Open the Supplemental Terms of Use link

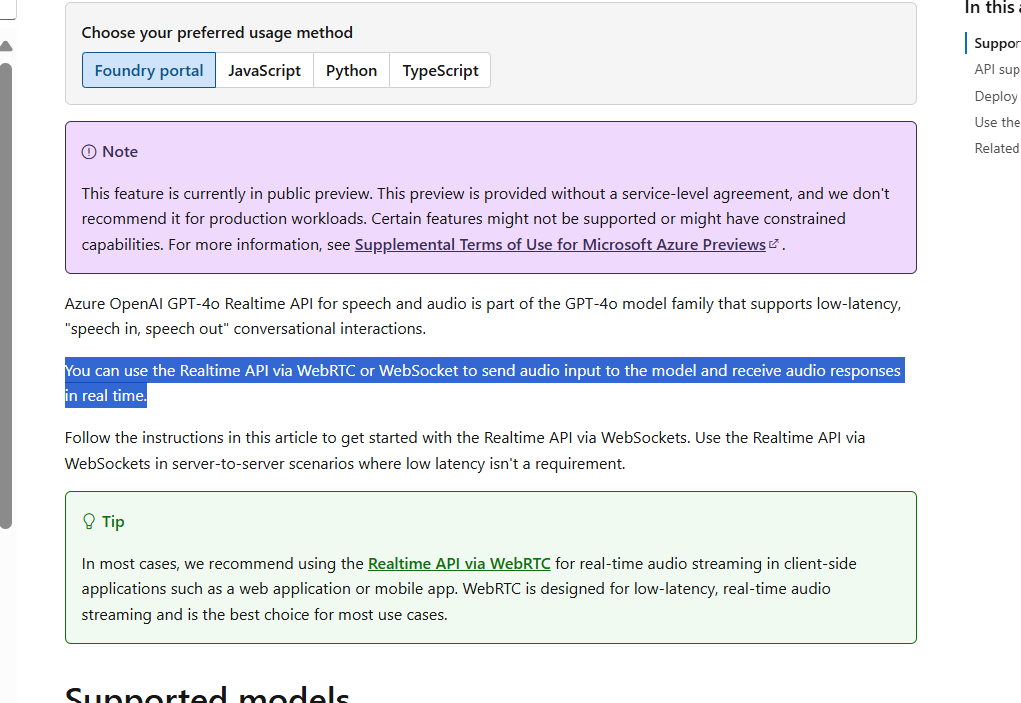pos(559,244)
